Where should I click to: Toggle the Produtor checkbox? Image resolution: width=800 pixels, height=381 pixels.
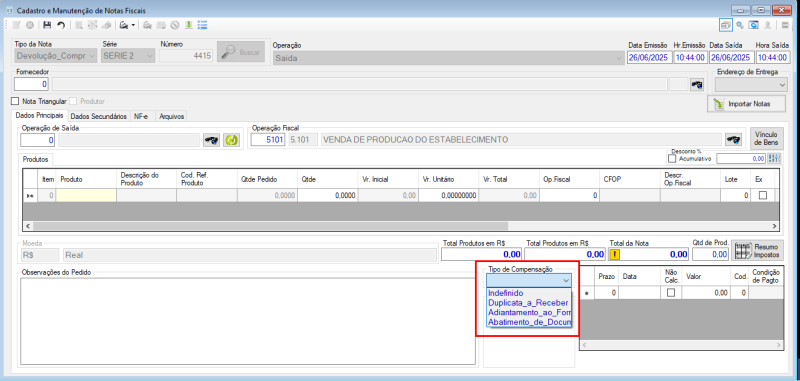click(74, 101)
